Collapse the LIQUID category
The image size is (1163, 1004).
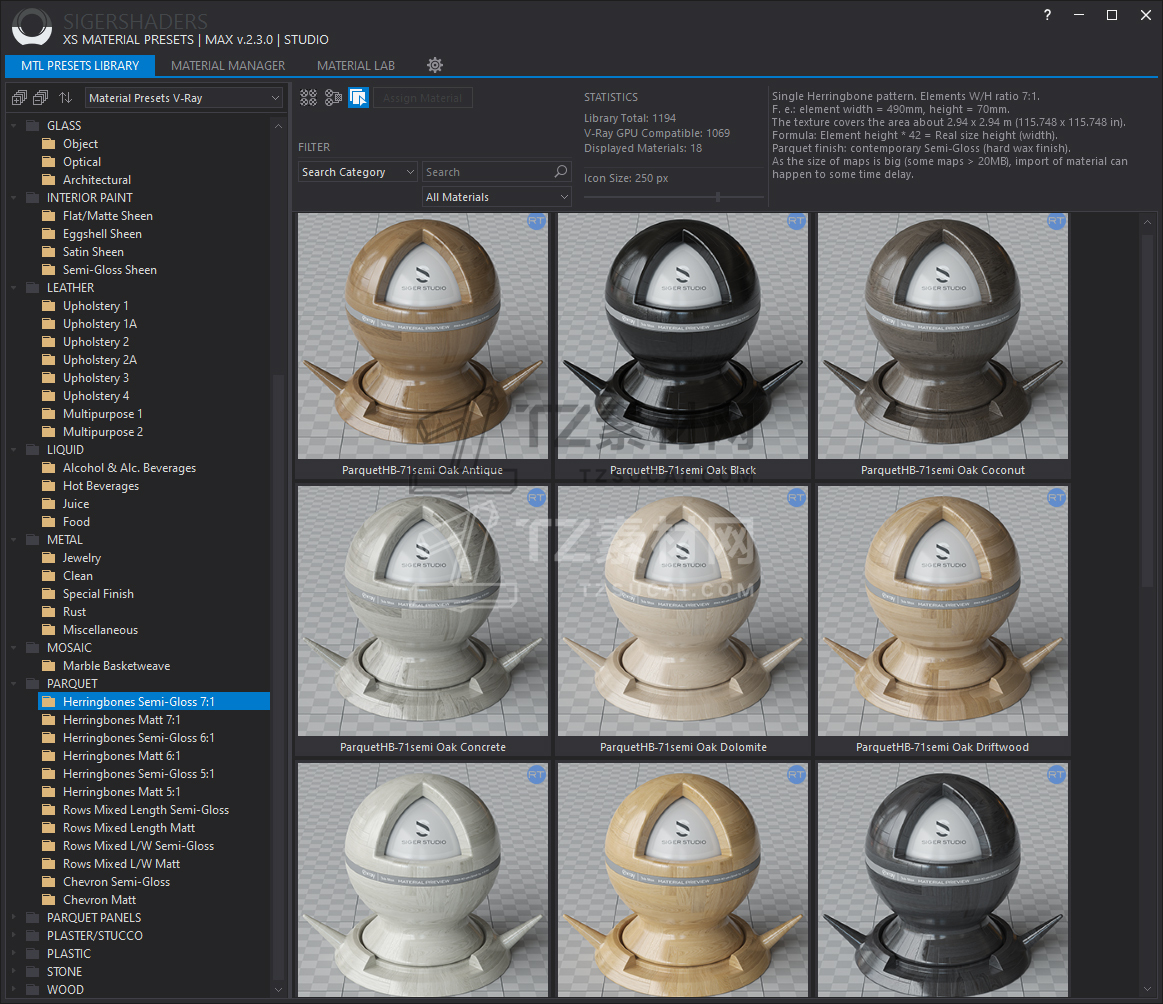coord(13,450)
